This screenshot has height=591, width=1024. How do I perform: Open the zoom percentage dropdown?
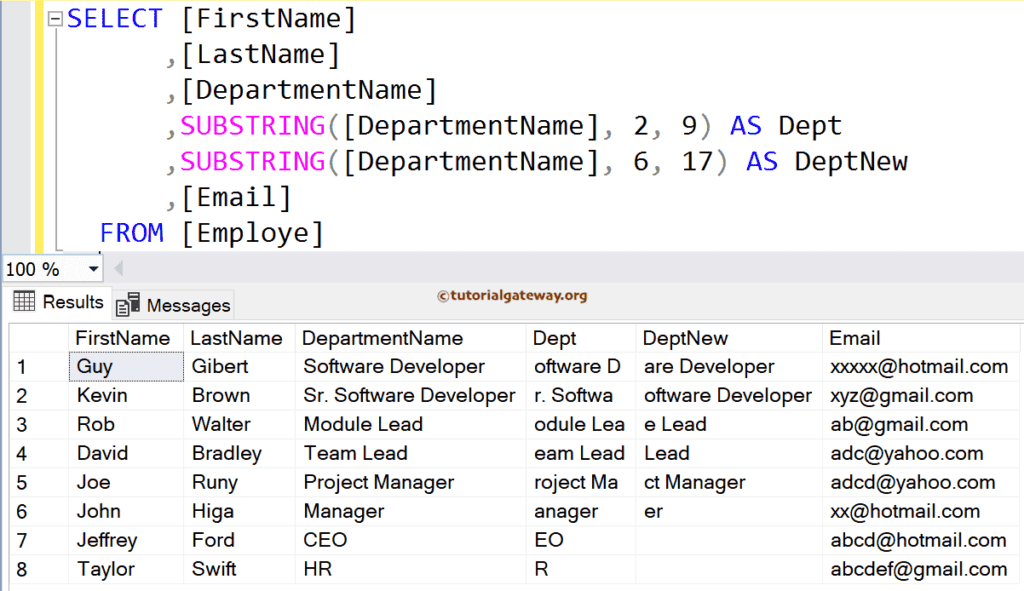click(91, 268)
